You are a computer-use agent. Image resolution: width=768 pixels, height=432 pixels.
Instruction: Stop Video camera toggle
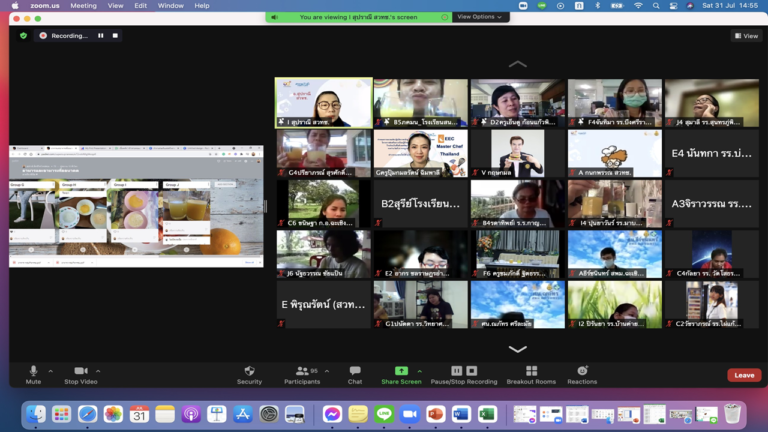[80, 371]
